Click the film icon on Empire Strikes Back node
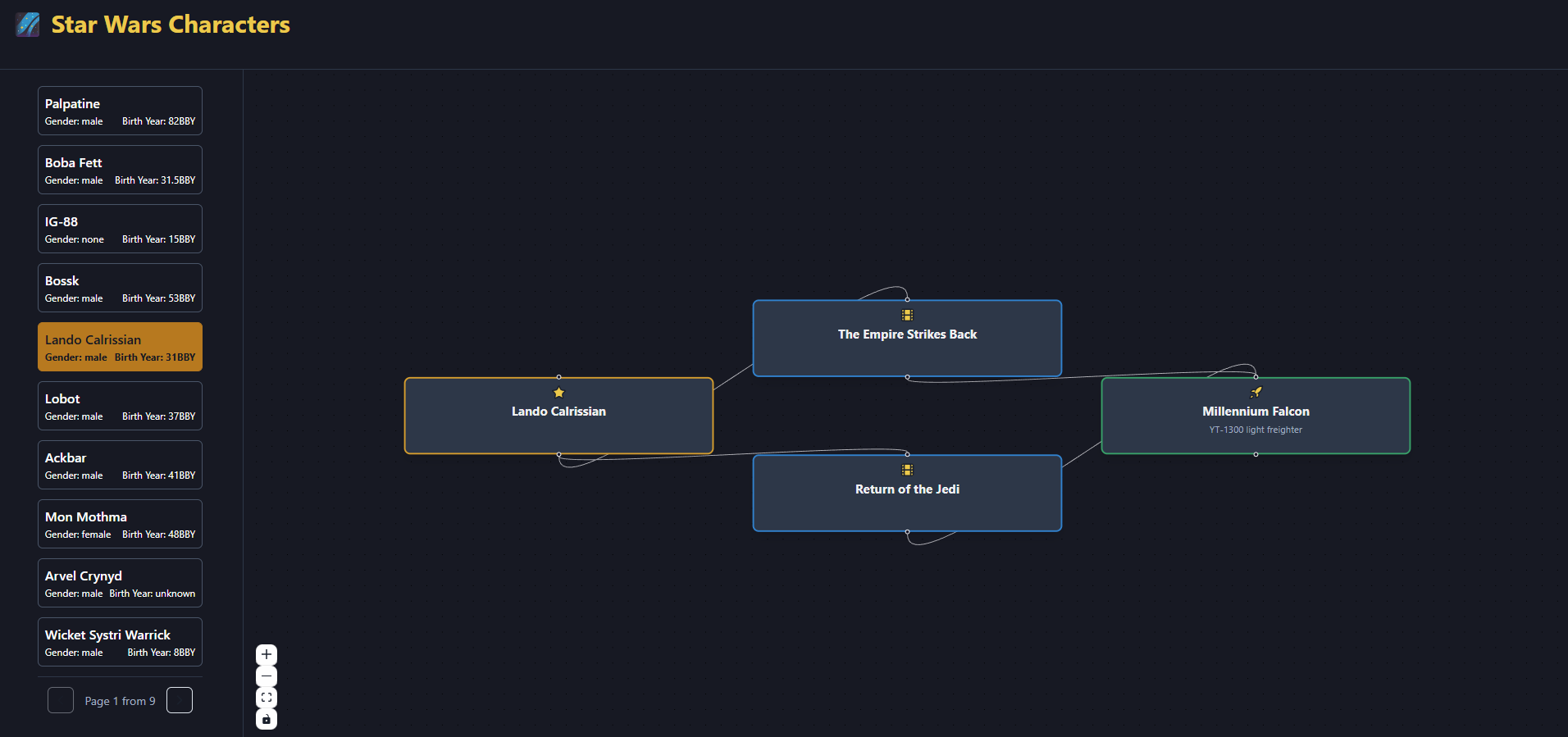Image resolution: width=1568 pixels, height=737 pixels. 907,315
